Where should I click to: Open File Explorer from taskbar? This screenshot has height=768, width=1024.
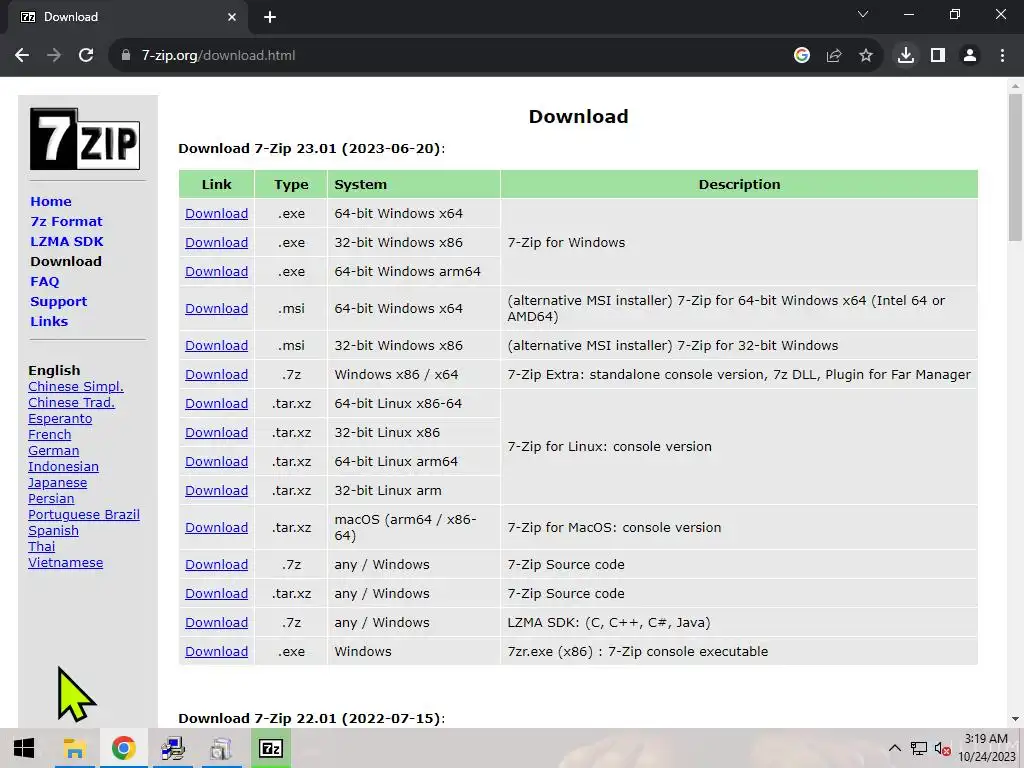click(x=74, y=748)
